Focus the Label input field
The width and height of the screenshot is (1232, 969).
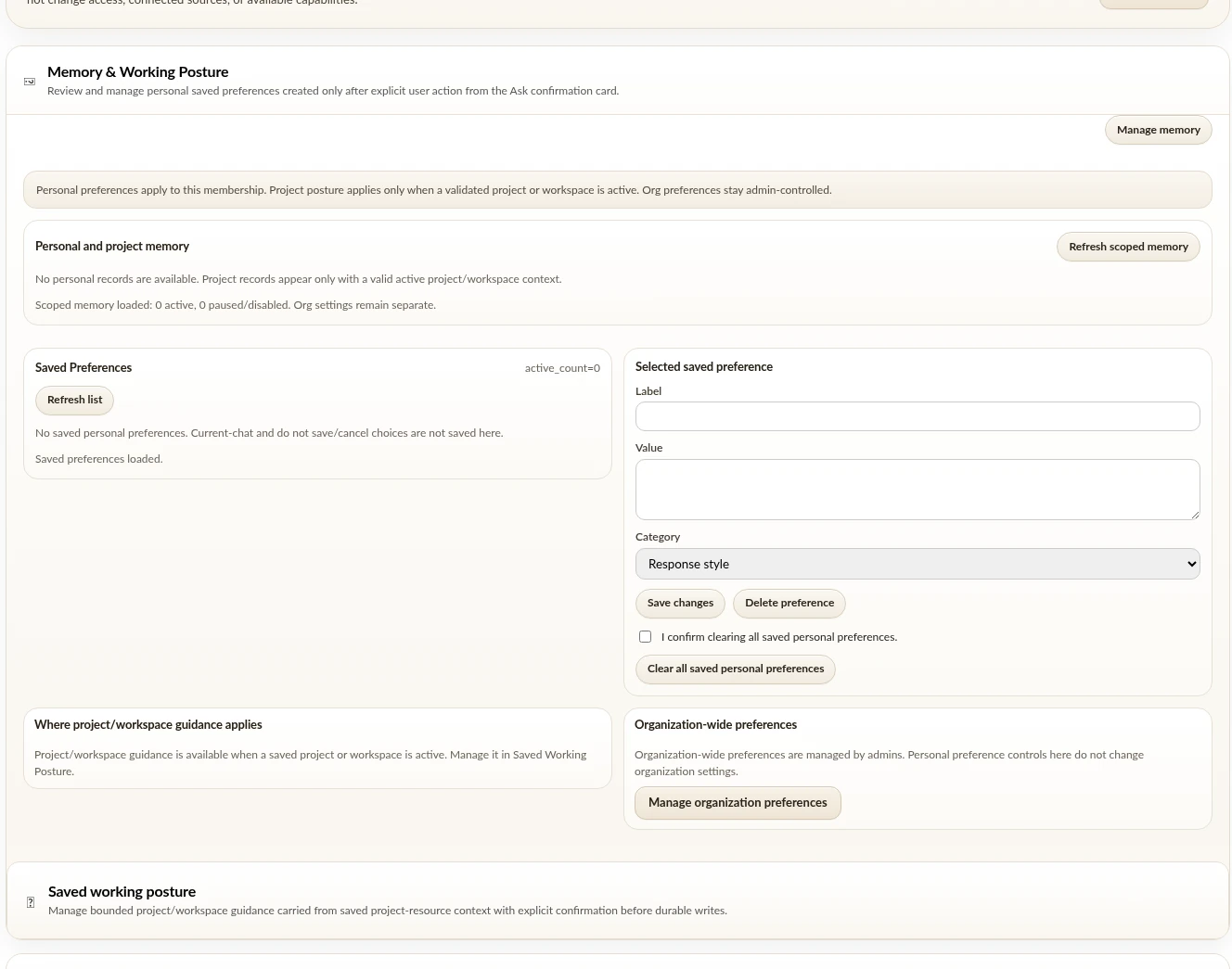918,416
